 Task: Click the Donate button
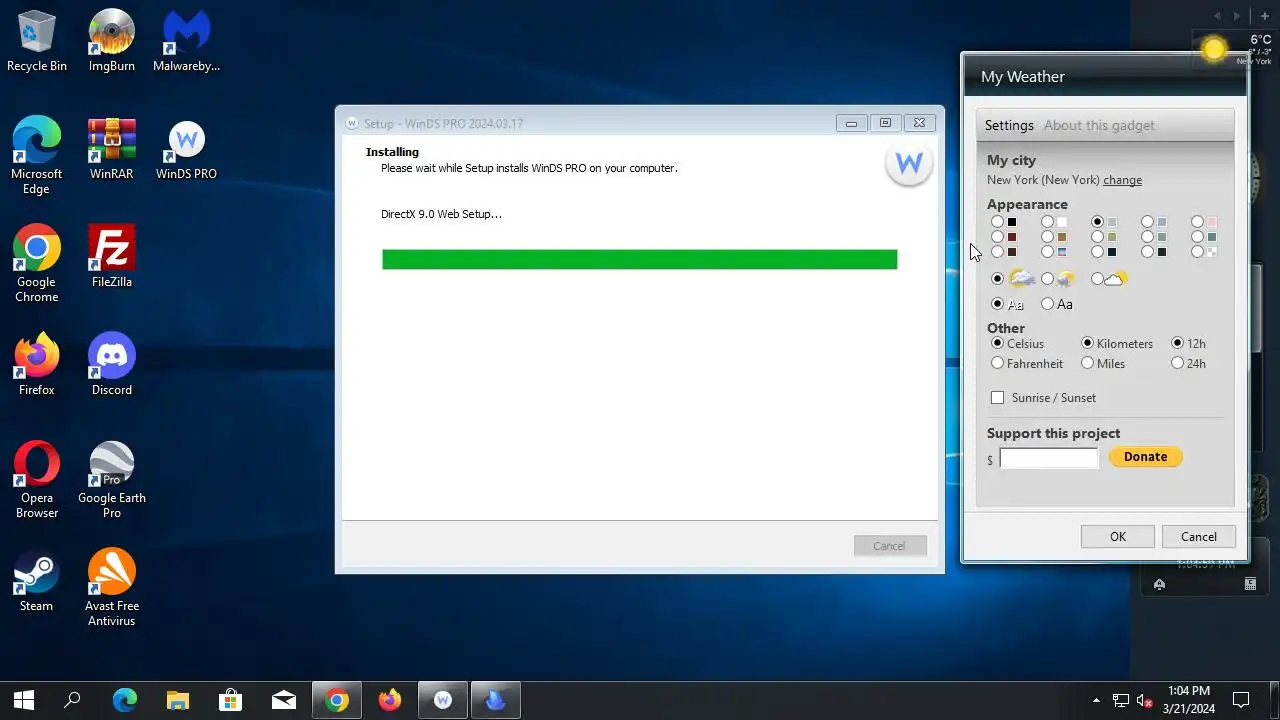pos(1145,457)
